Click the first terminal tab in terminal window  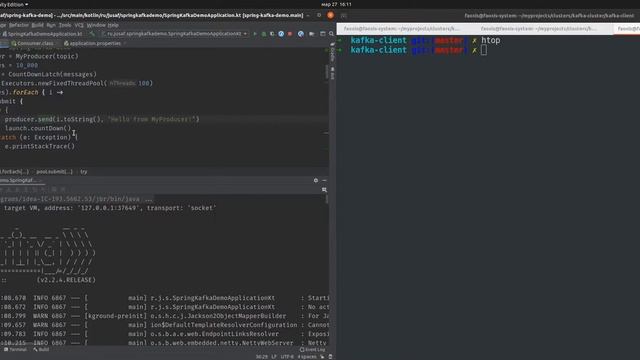[401, 29]
